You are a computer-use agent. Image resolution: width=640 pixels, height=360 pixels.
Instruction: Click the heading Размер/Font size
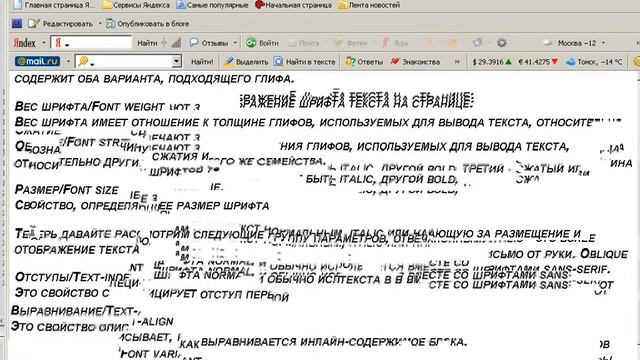[67, 190]
